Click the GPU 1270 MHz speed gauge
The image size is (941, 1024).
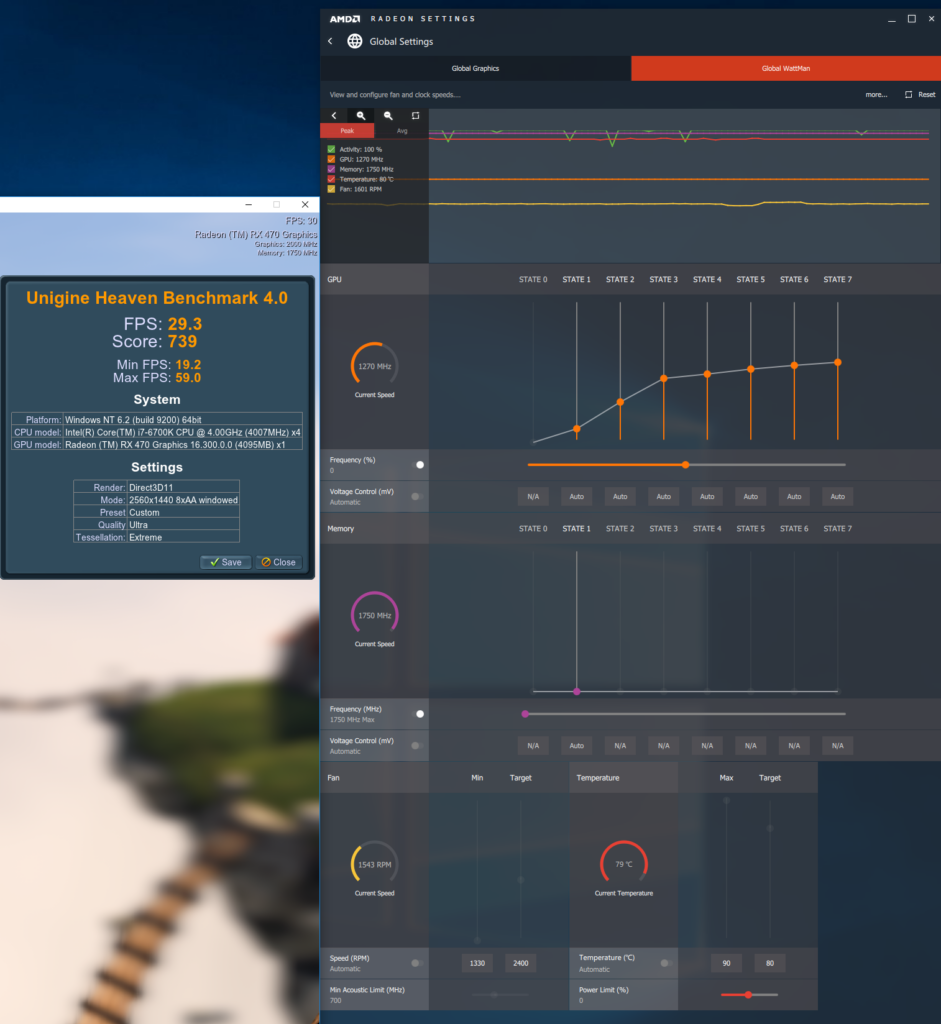point(374,366)
